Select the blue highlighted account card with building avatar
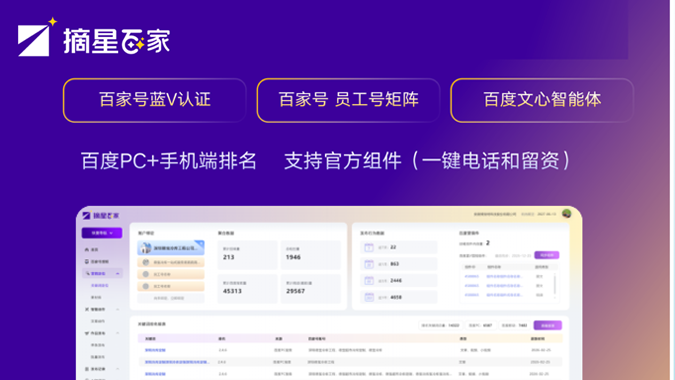 [x=171, y=248]
